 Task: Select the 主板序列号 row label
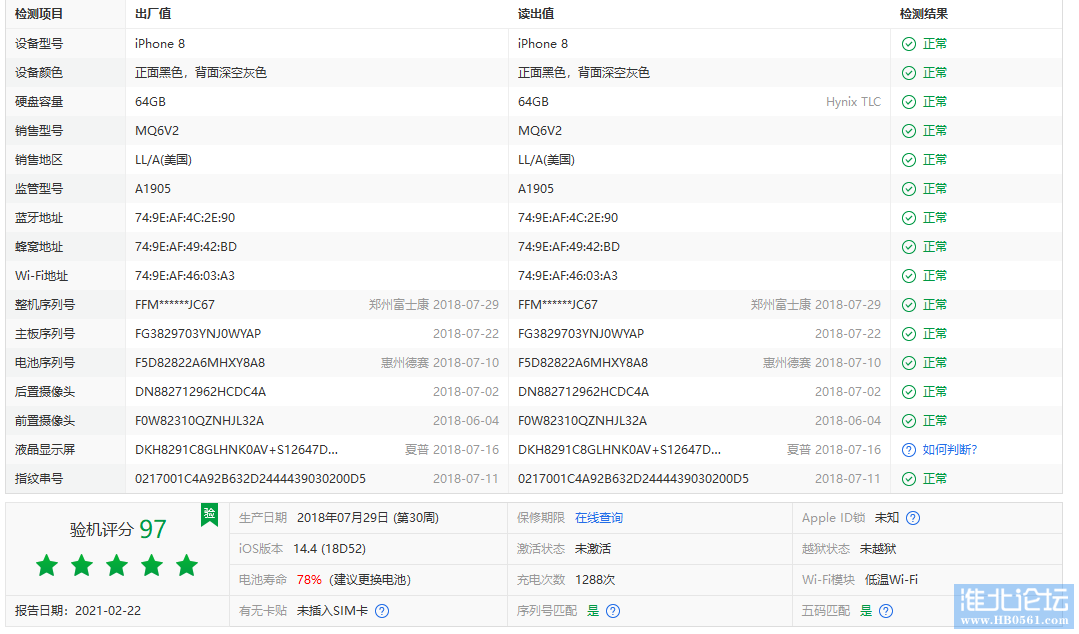(45, 334)
